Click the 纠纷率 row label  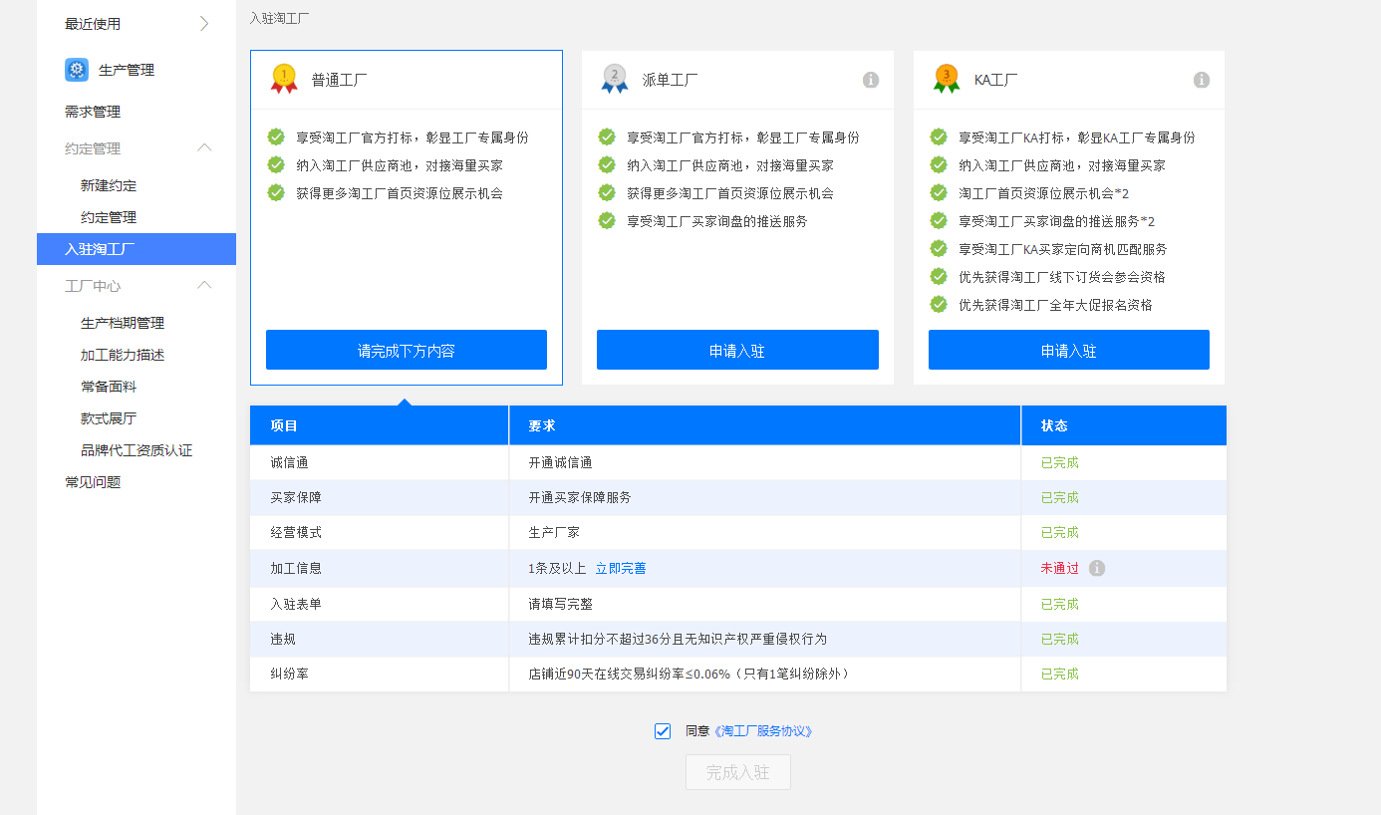290,674
